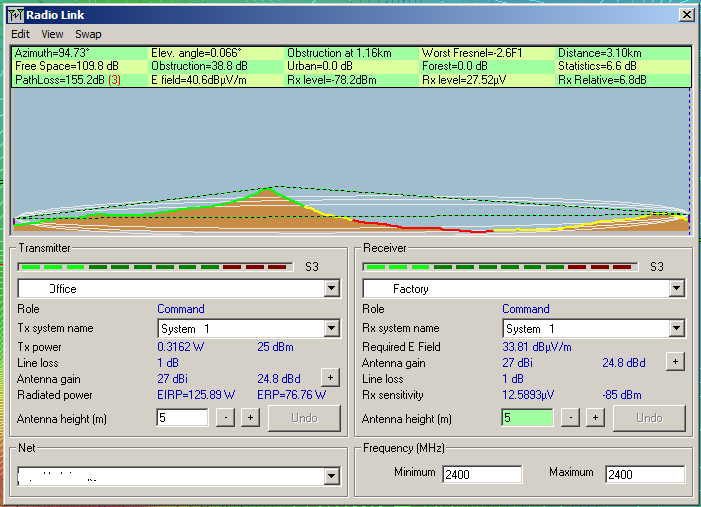Click the Radio Link title bar icon
701x507 pixels.
pos(15,15)
